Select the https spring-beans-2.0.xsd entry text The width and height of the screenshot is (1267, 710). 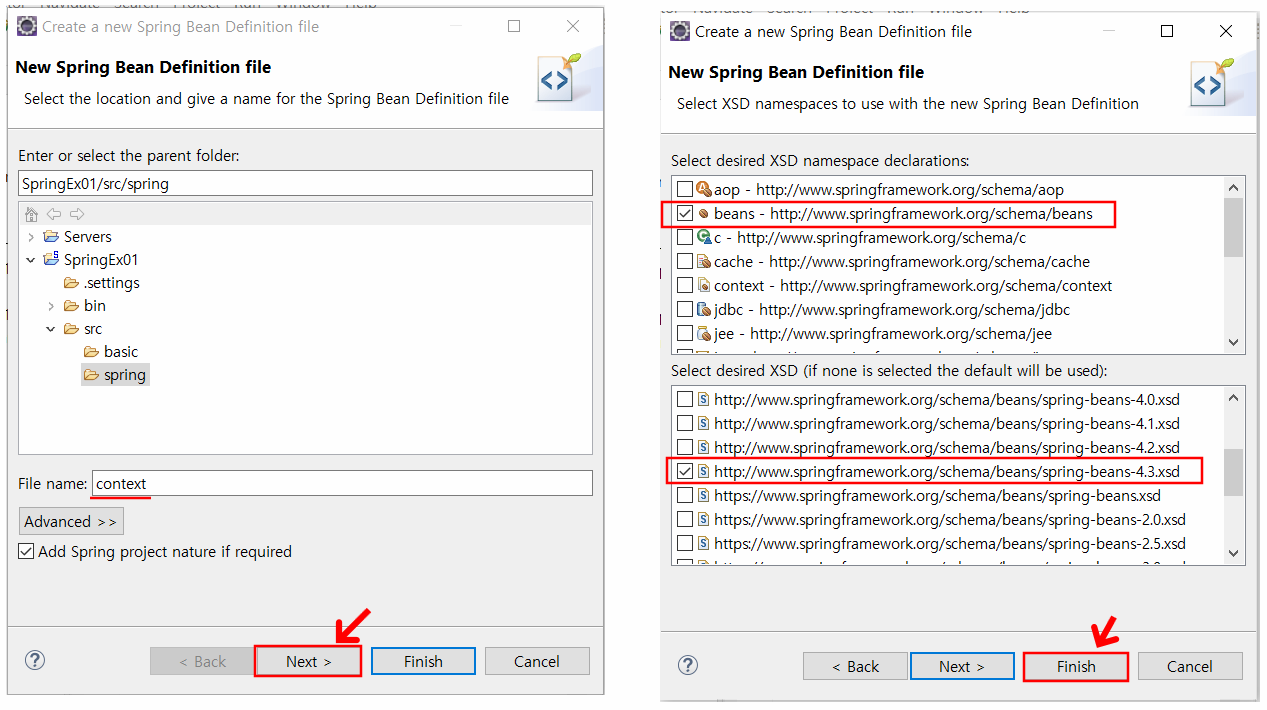click(950, 520)
